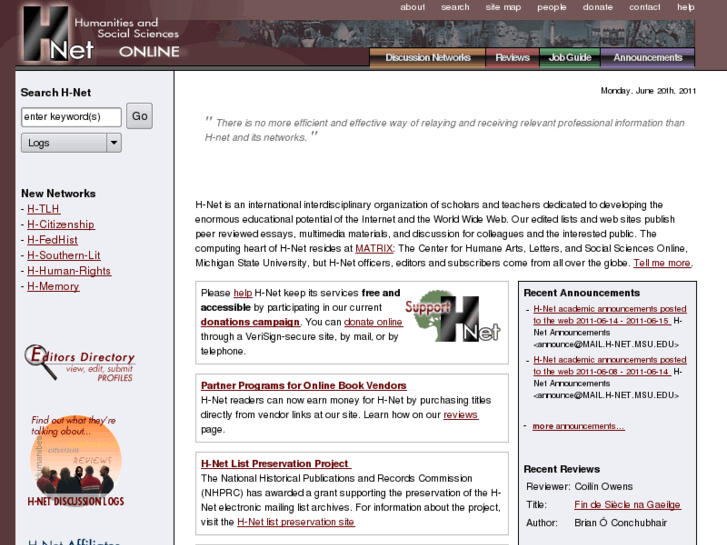
Task: Click the Search H-Net heading
Action: click(x=56, y=92)
